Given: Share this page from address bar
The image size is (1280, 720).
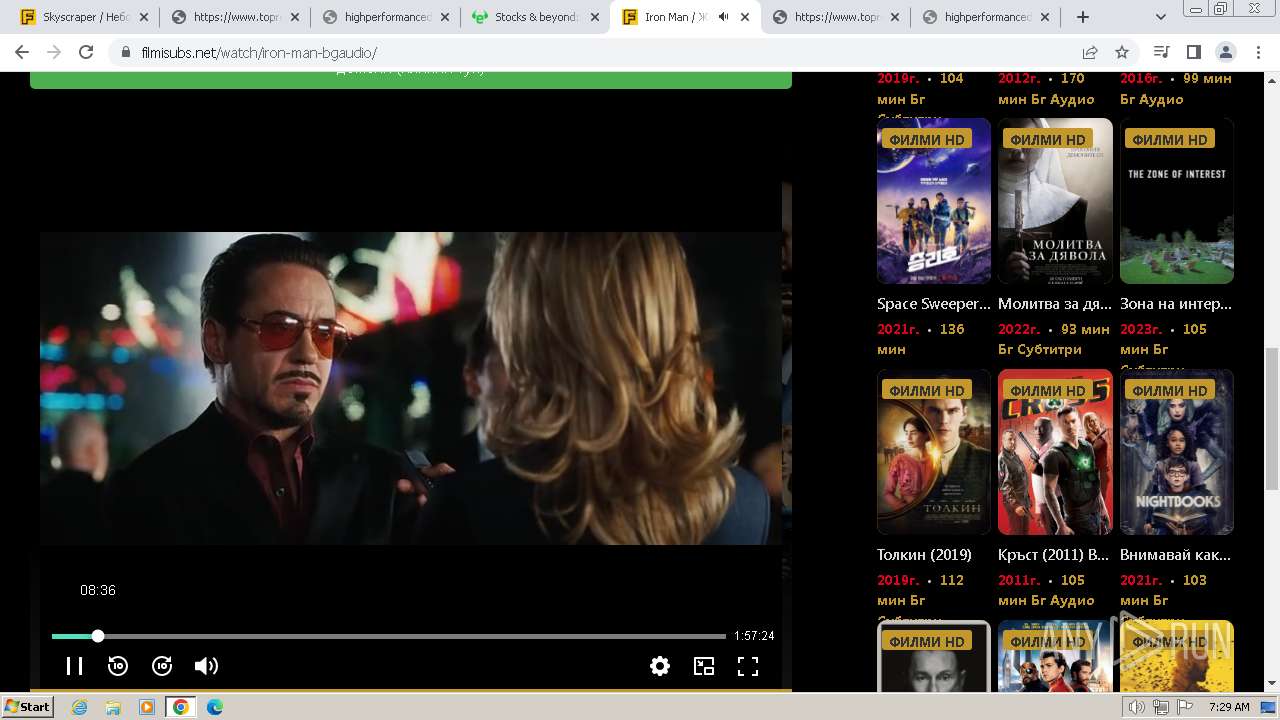Looking at the screenshot, I should (x=1090, y=52).
